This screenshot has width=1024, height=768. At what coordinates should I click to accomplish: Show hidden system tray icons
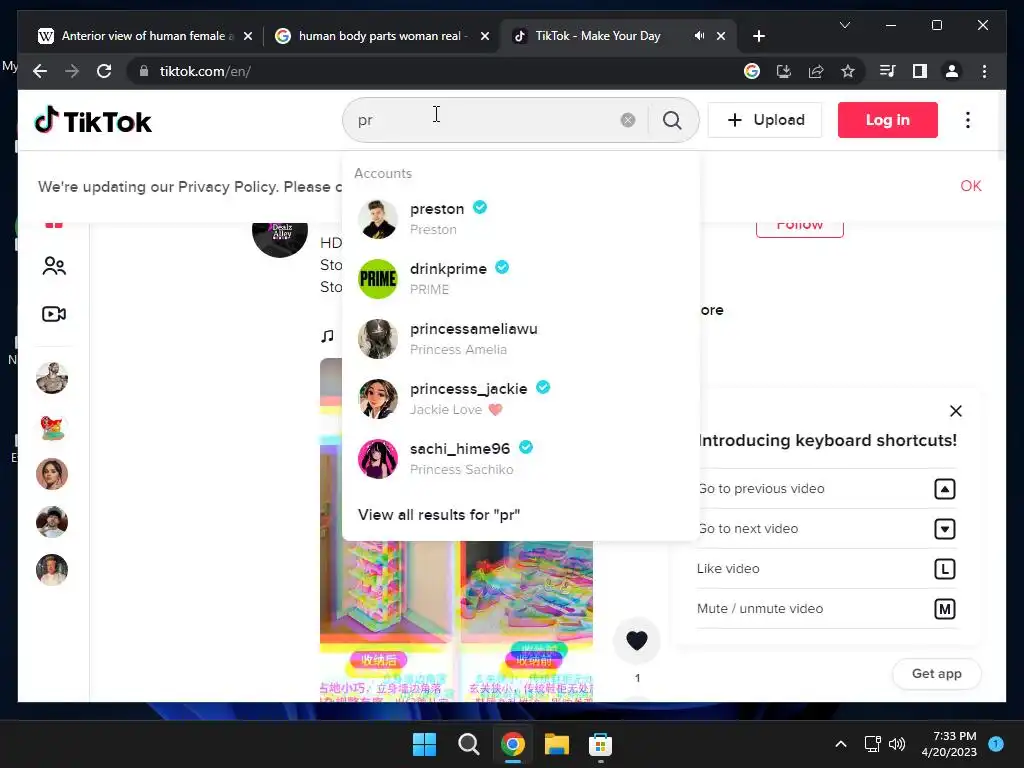click(x=841, y=744)
